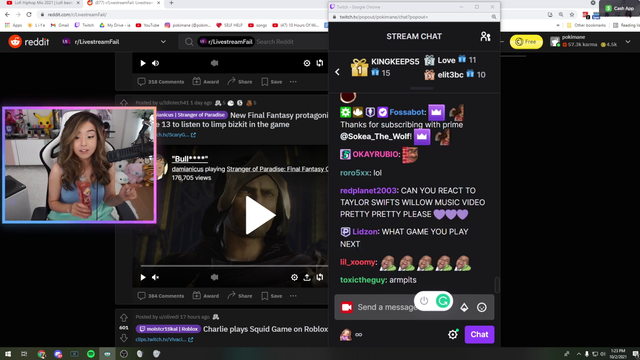The height and width of the screenshot is (360, 640).
Task: Give Award on the top post
Action: coord(206,82)
